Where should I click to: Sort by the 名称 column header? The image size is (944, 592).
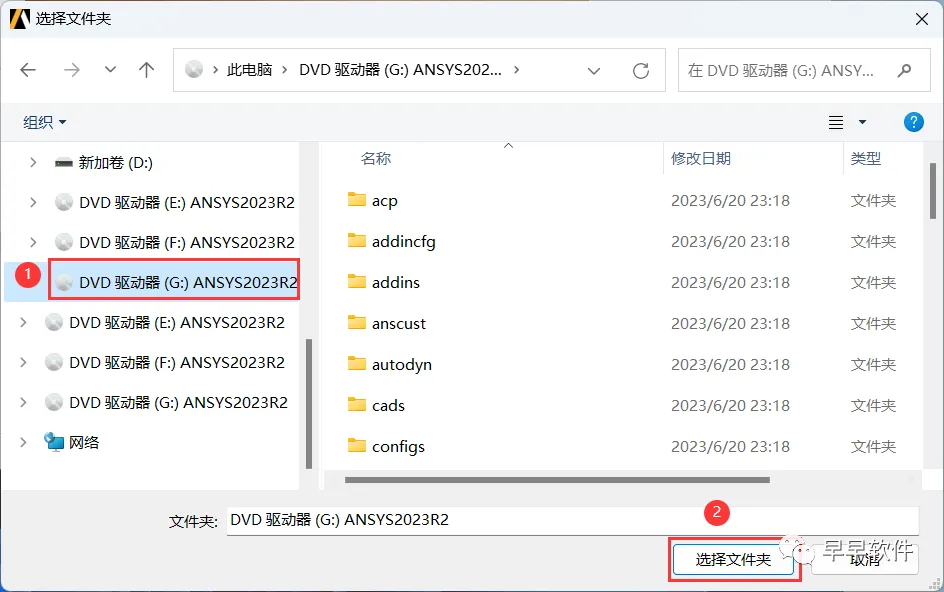click(376, 158)
